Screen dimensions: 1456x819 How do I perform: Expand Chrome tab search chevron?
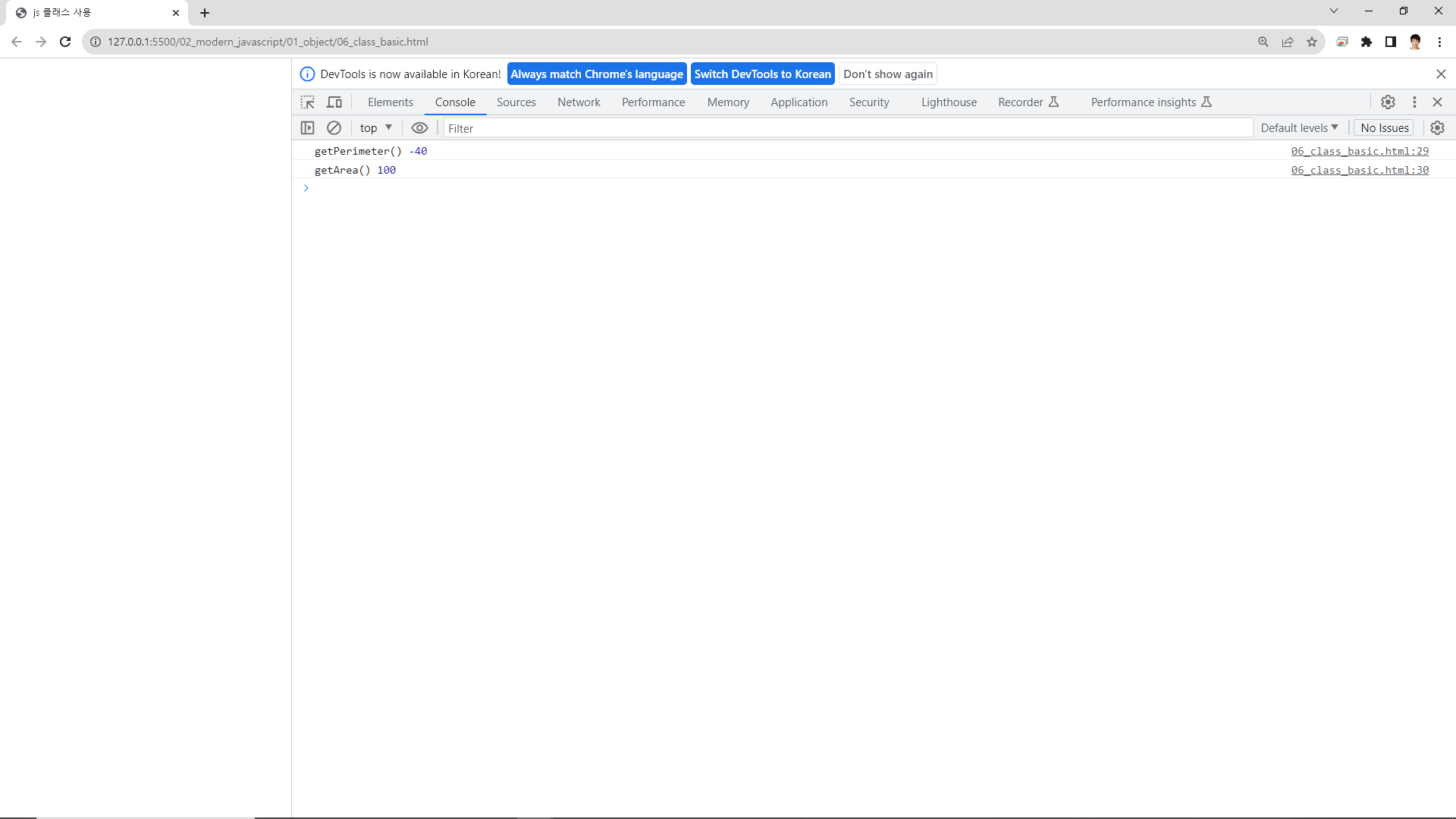[1333, 11]
